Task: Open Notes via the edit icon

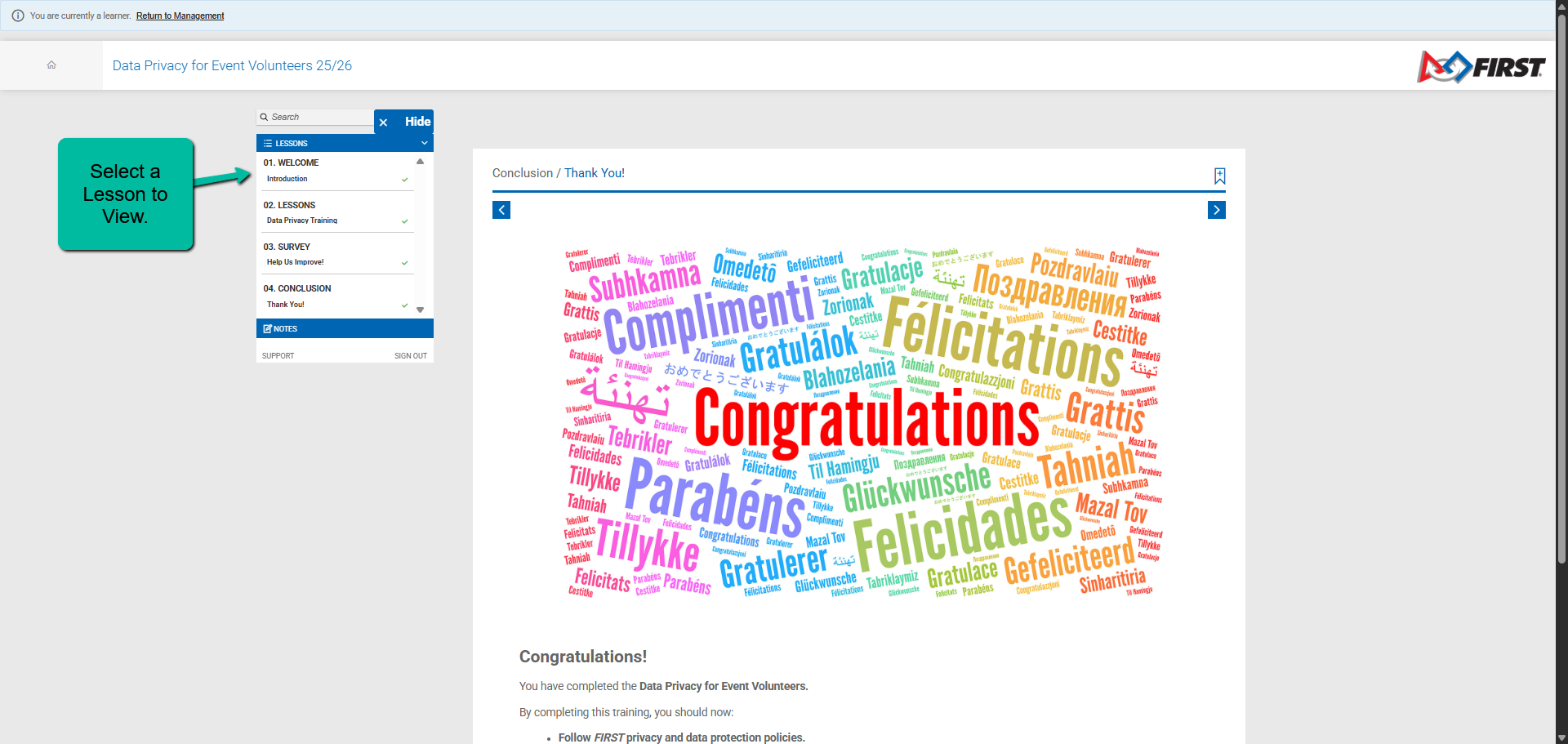Action: [267, 328]
